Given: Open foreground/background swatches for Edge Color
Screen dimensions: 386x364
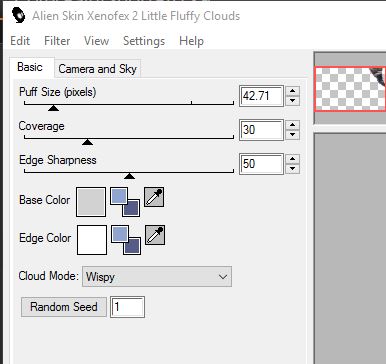Looking at the screenshot, I should [126, 240].
